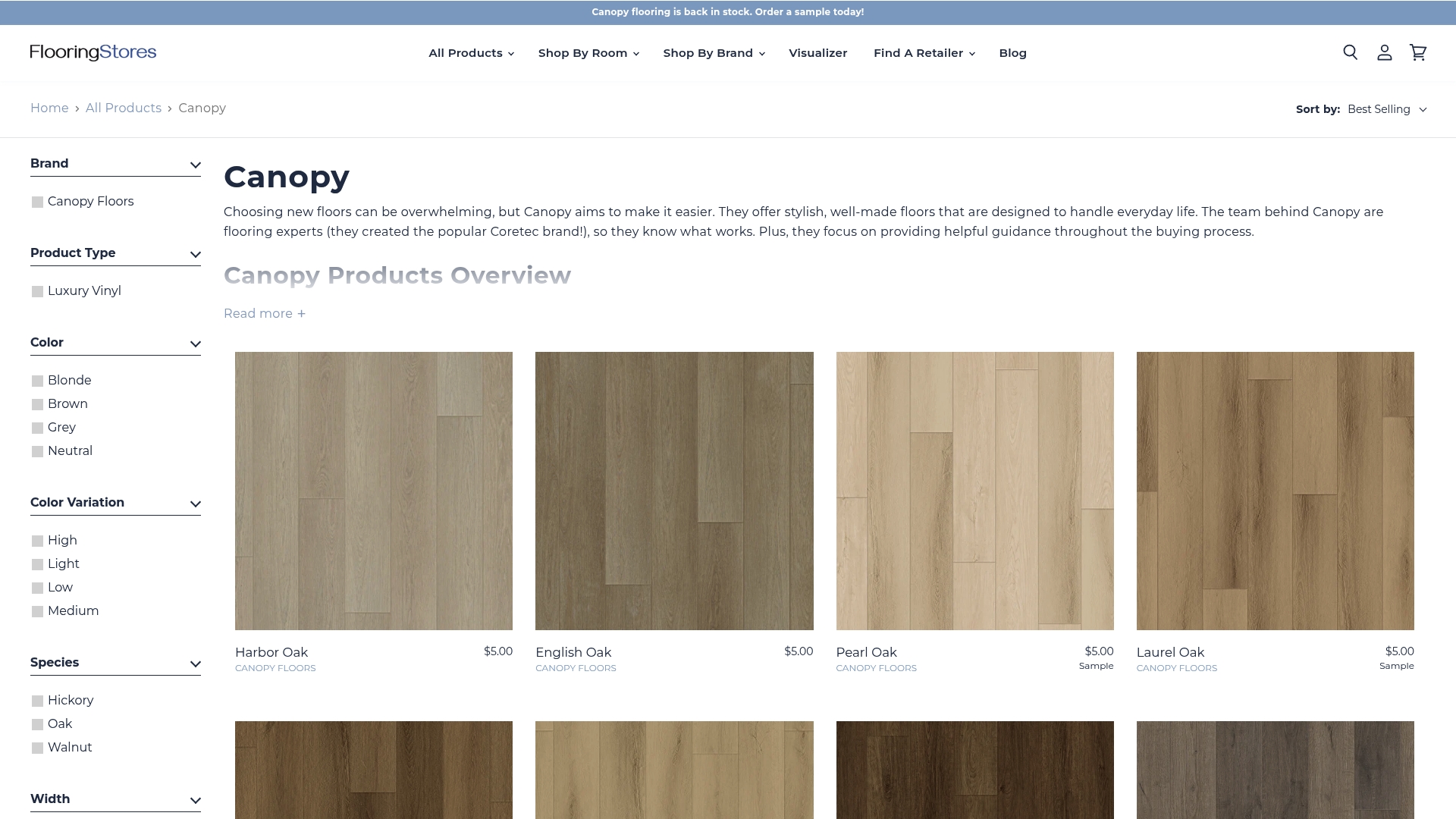Open the search icon in the header
Image resolution: width=1456 pixels, height=819 pixels.
click(x=1350, y=52)
